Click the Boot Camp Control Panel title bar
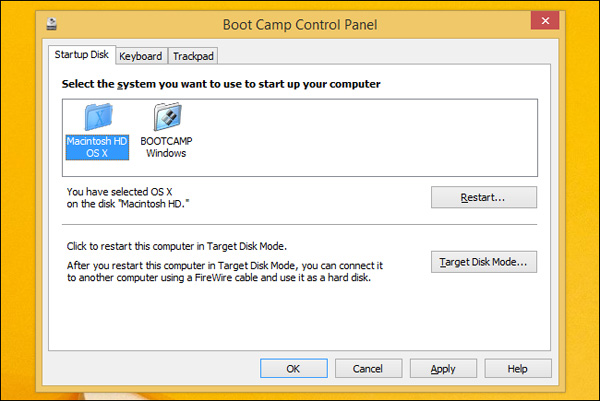600x401 pixels. pos(300,20)
